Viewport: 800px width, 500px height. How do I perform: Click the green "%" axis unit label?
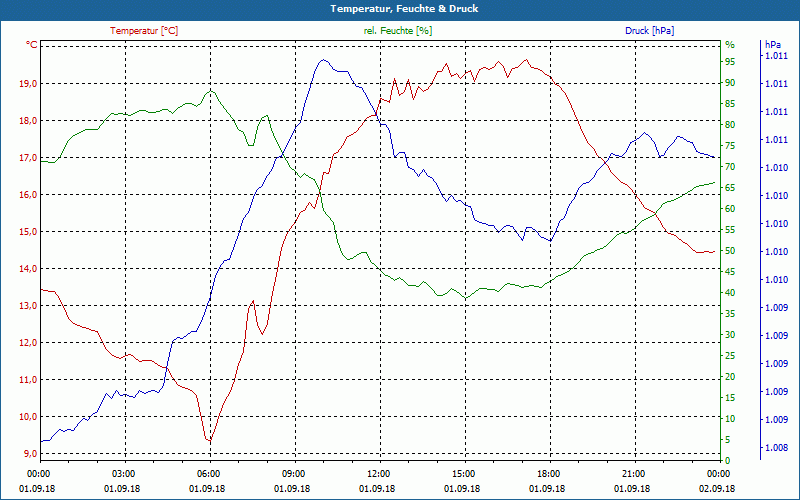[x=730, y=45]
